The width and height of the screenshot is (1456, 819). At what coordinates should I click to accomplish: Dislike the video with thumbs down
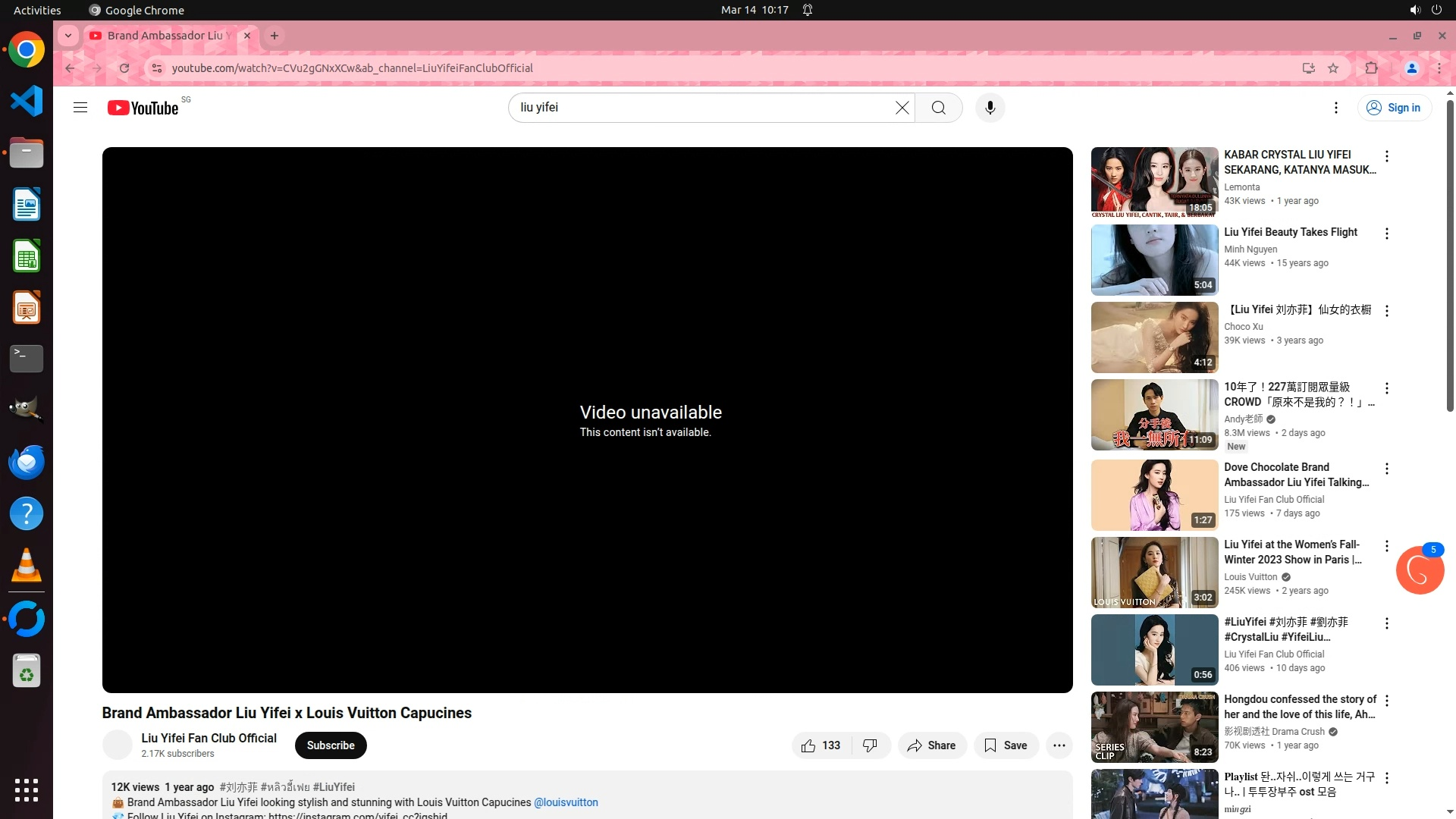point(871,745)
